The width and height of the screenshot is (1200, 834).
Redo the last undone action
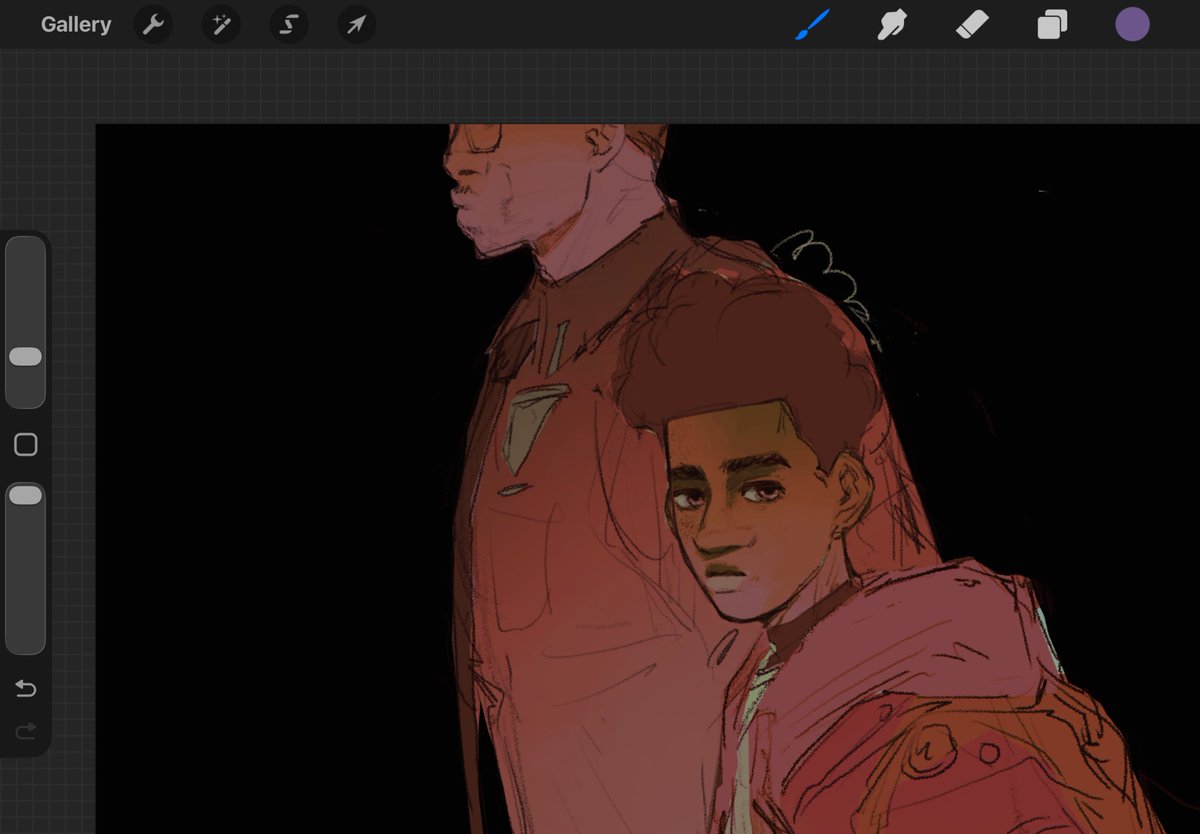26,732
